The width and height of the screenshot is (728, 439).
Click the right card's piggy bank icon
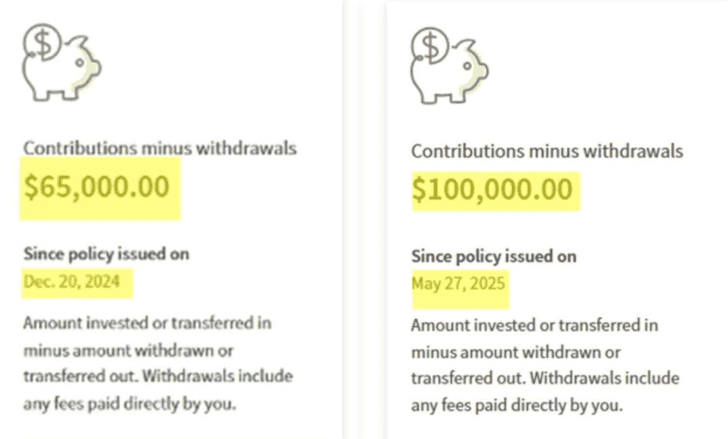[449, 65]
